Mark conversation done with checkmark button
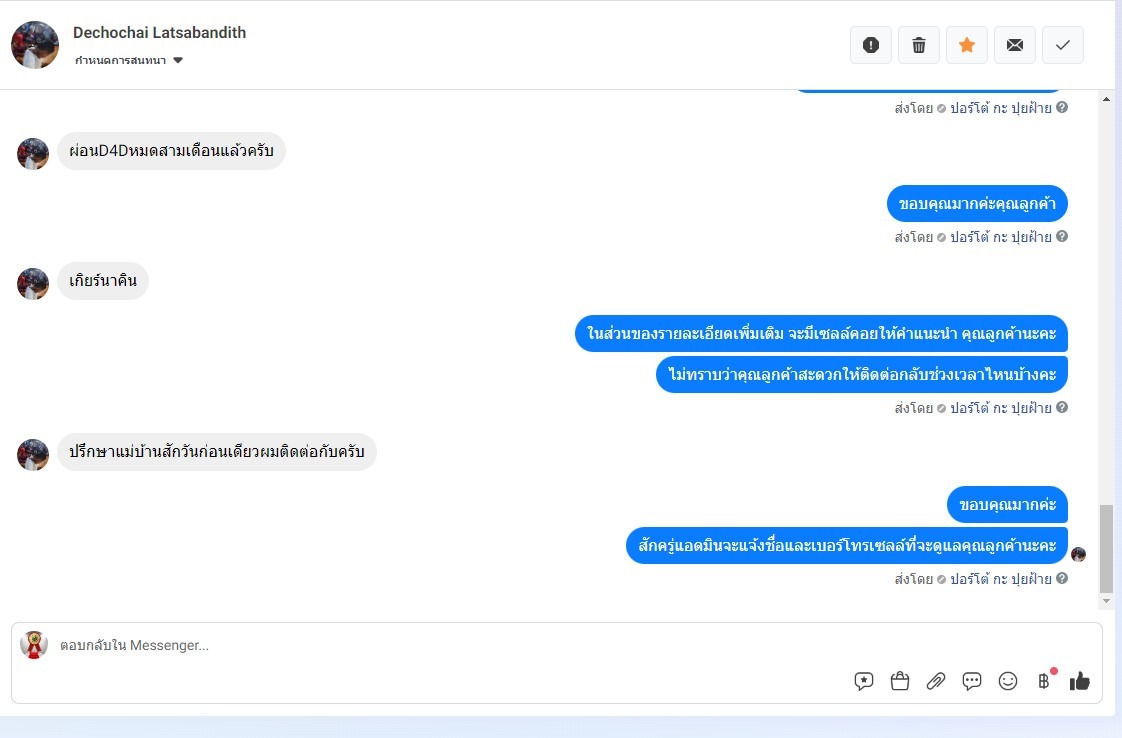1122x738 pixels. (x=1062, y=45)
